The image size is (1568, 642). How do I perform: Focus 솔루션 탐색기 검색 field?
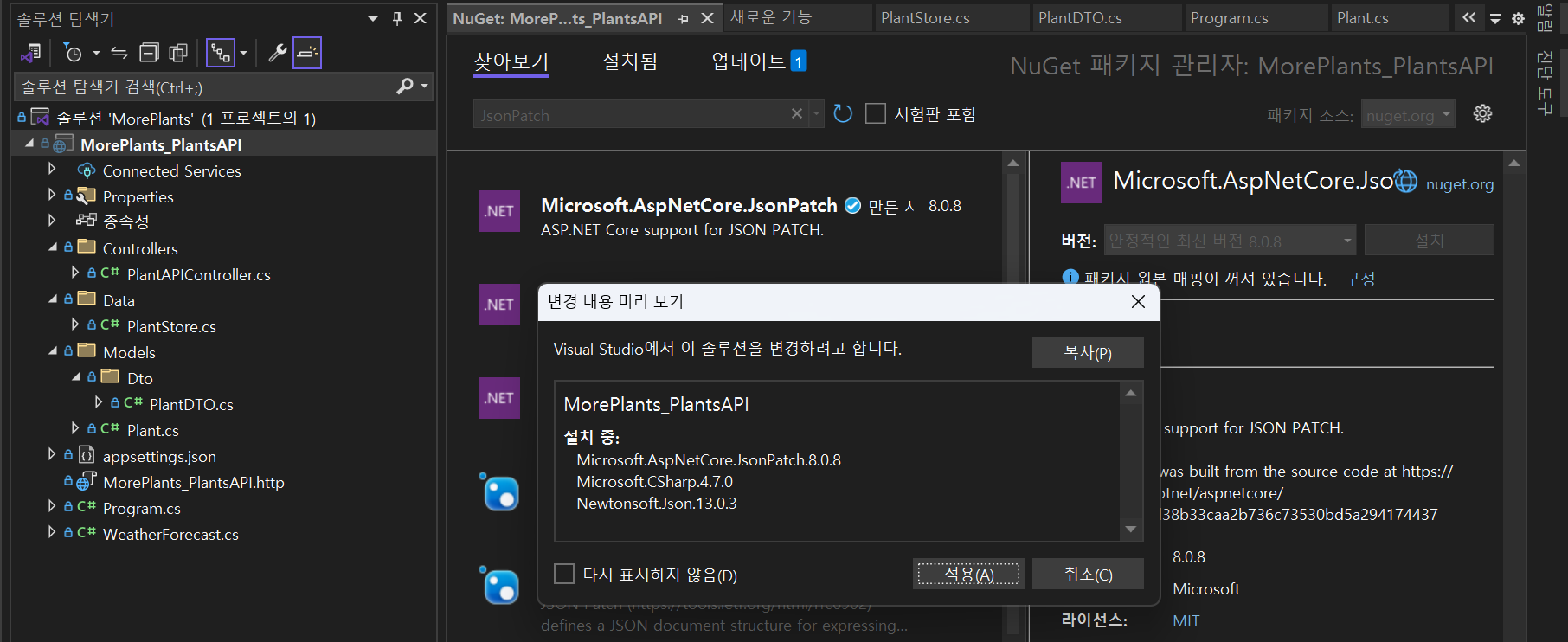coord(204,87)
